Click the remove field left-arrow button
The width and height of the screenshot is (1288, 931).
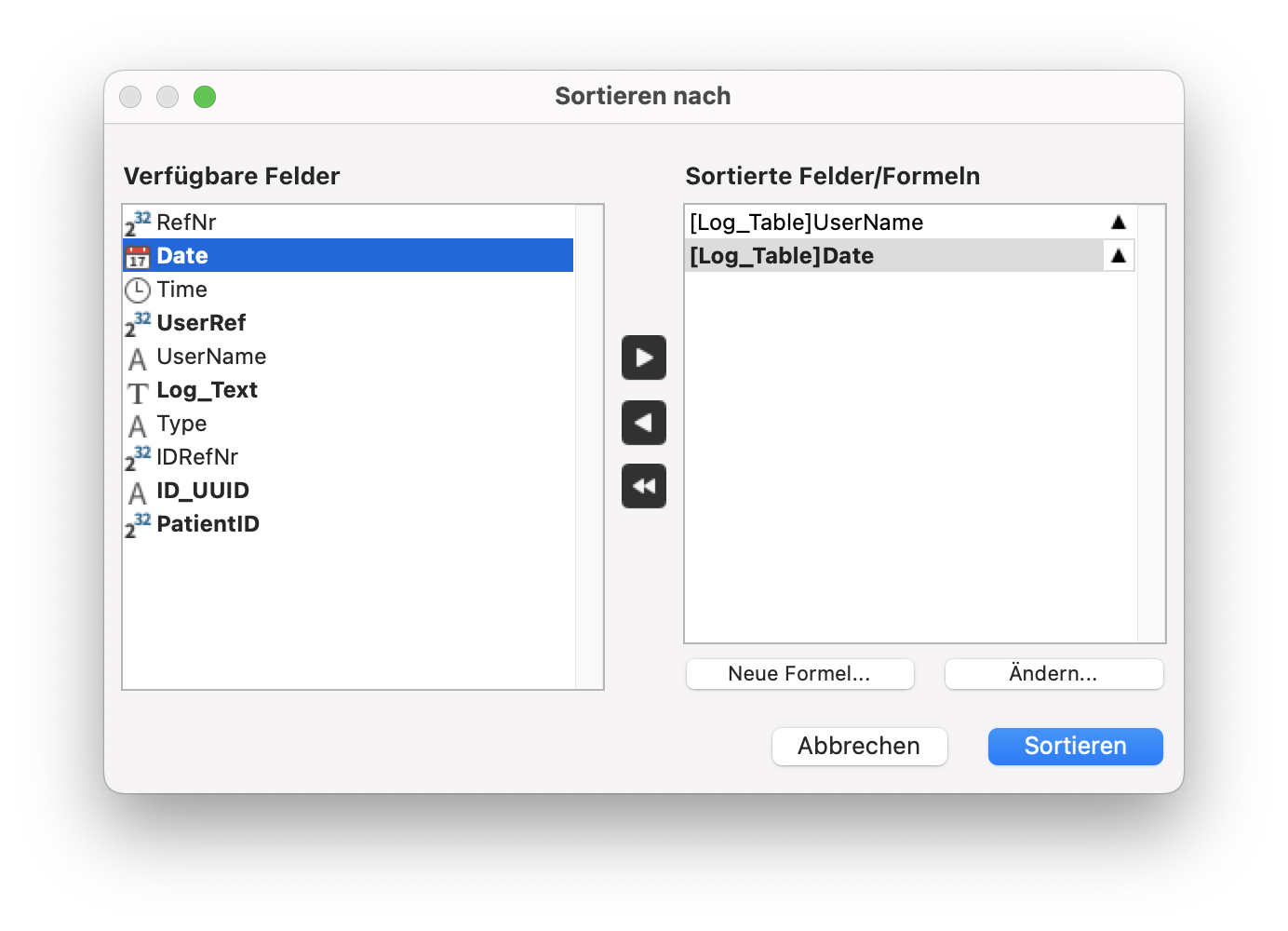(644, 423)
